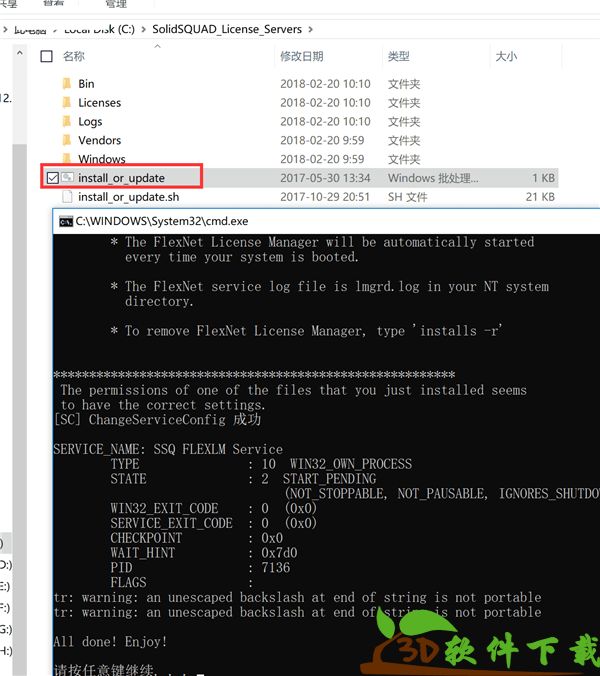Sort by 名称 column header
This screenshot has height=676, width=600.
(74, 56)
